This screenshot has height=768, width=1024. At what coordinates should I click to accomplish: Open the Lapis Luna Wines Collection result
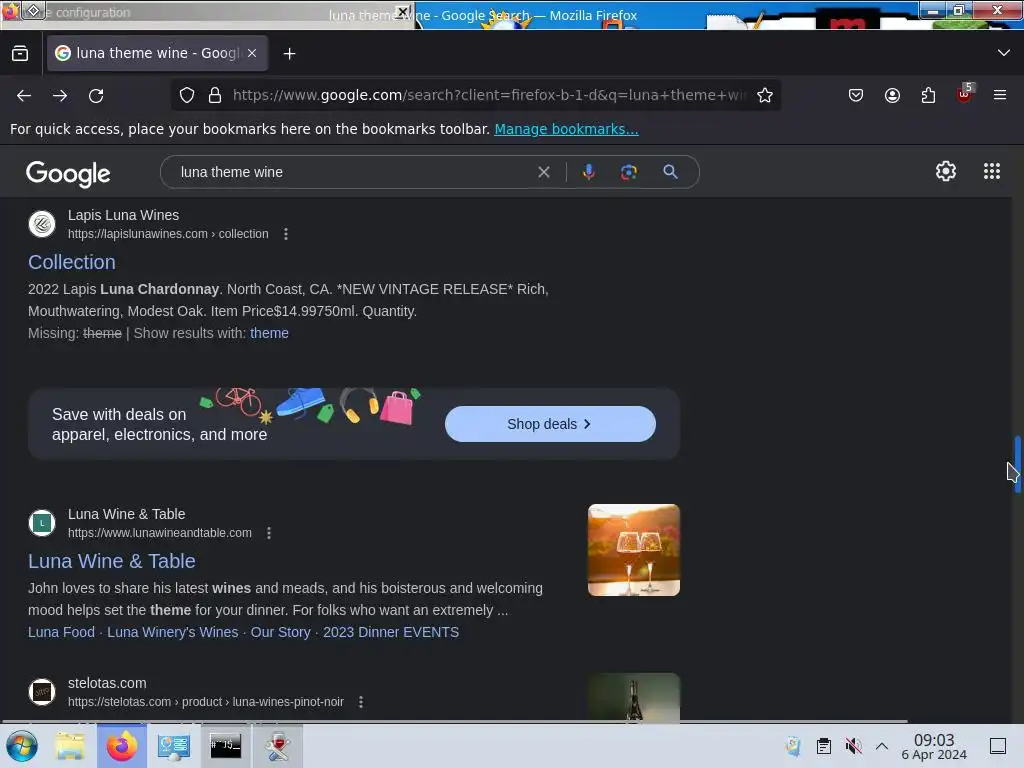(x=72, y=263)
